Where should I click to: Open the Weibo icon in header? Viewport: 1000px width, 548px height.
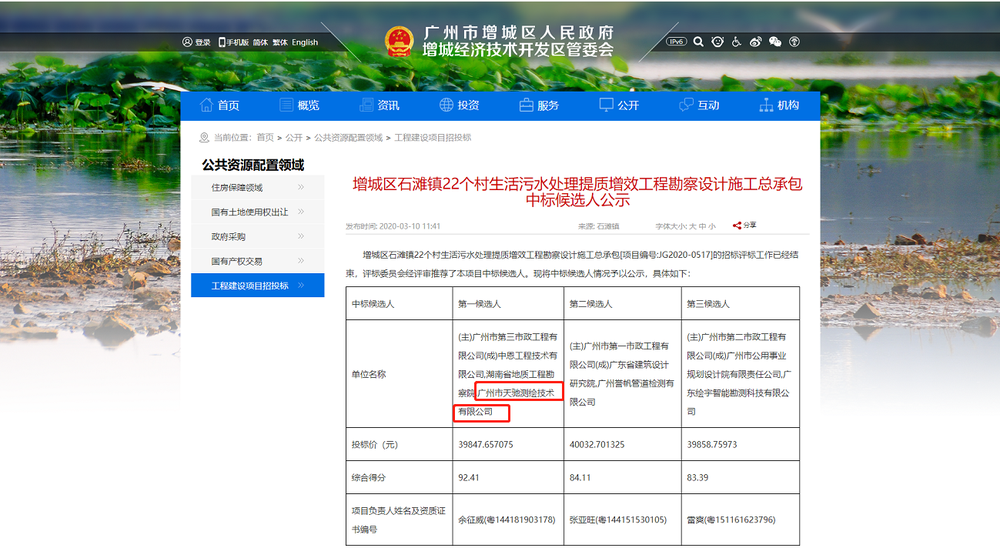coord(755,42)
